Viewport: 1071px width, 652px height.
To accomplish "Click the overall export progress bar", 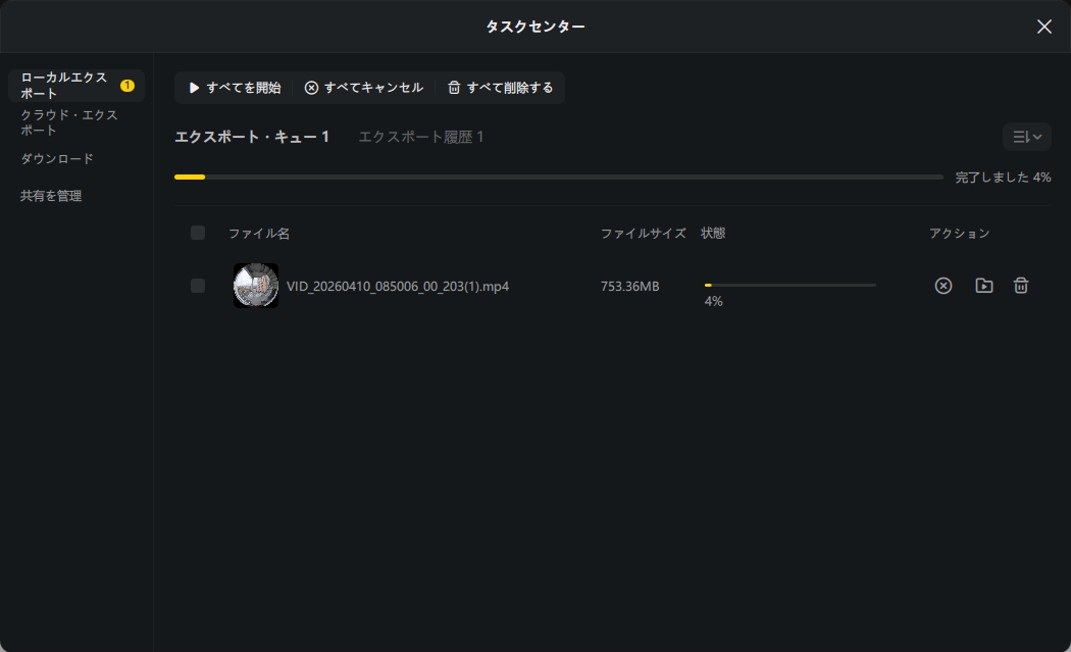I will (x=558, y=177).
